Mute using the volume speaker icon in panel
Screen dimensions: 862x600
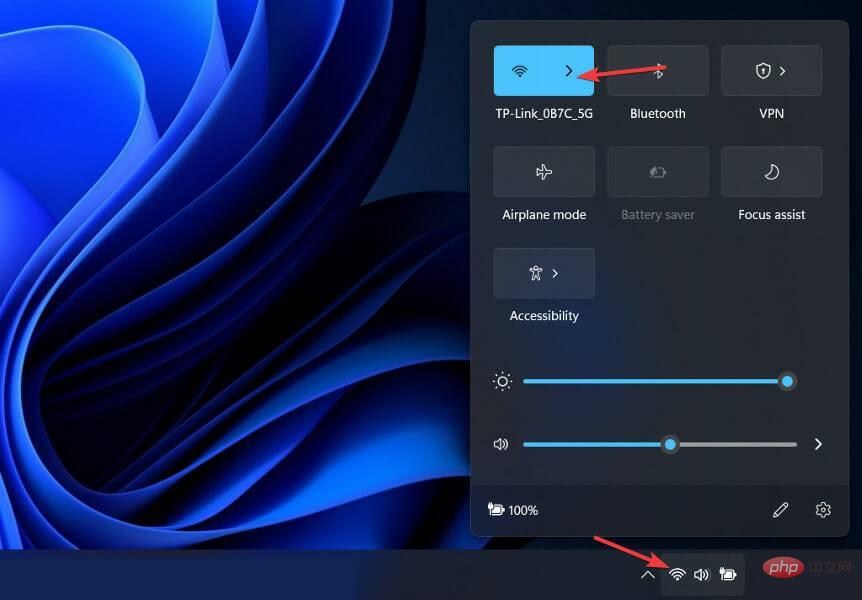[x=502, y=444]
